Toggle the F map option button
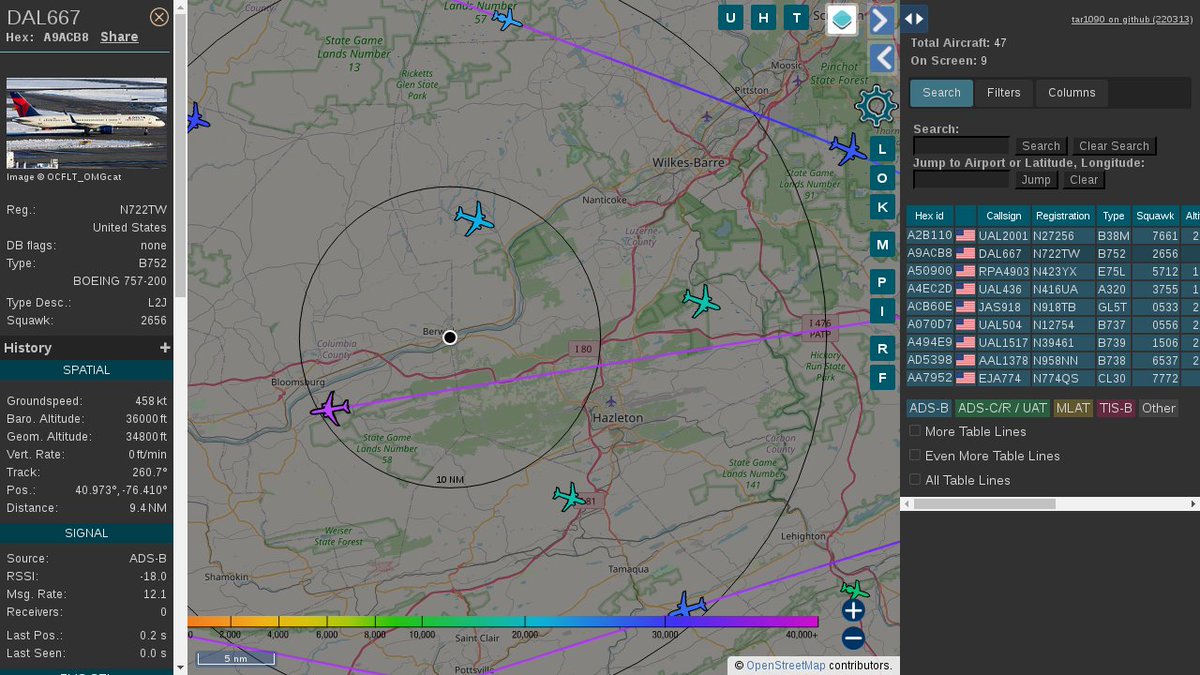The height and width of the screenshot is (675, 1200). coord(881,378)
